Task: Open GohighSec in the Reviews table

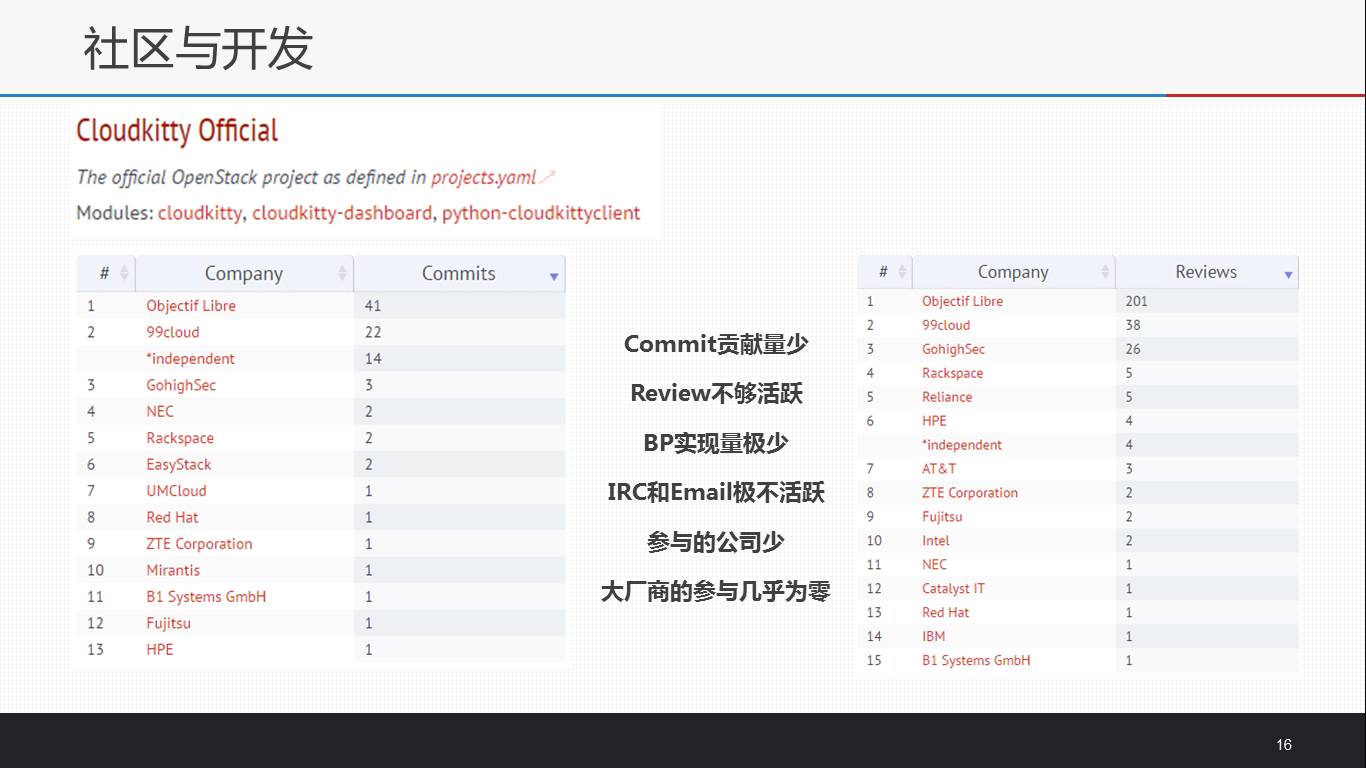Action: 953,349
